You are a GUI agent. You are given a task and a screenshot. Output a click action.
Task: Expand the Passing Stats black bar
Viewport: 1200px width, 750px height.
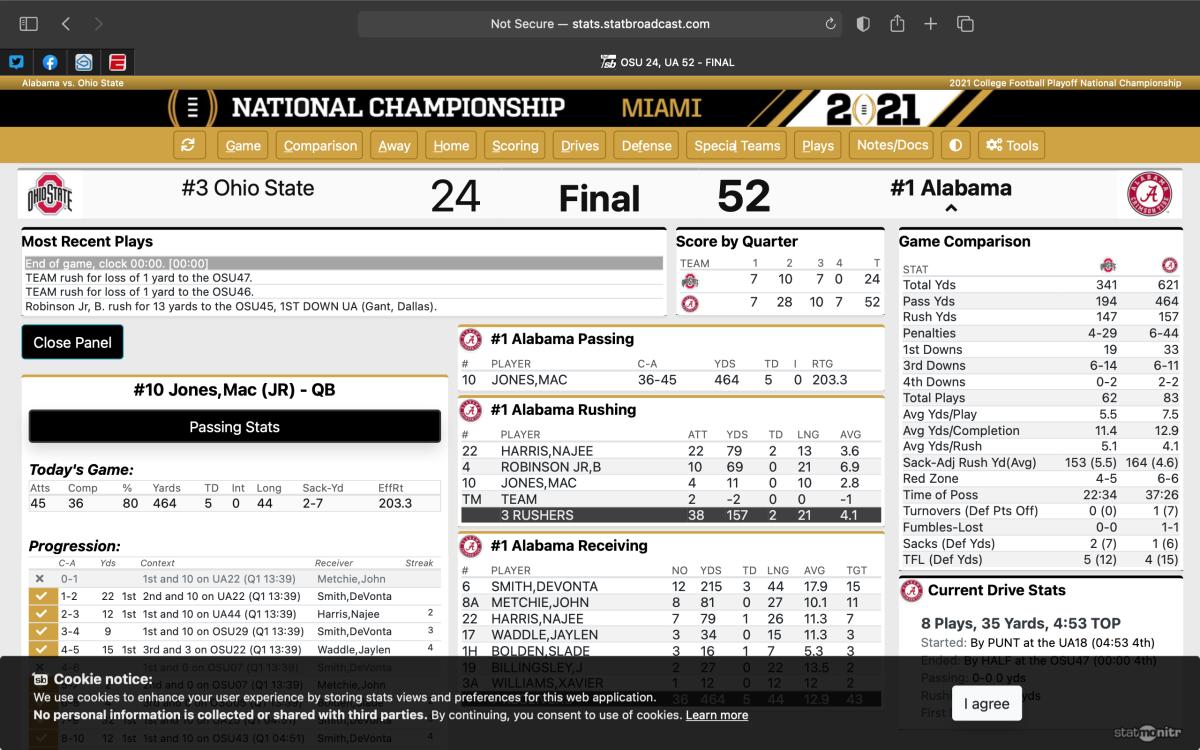235,427
